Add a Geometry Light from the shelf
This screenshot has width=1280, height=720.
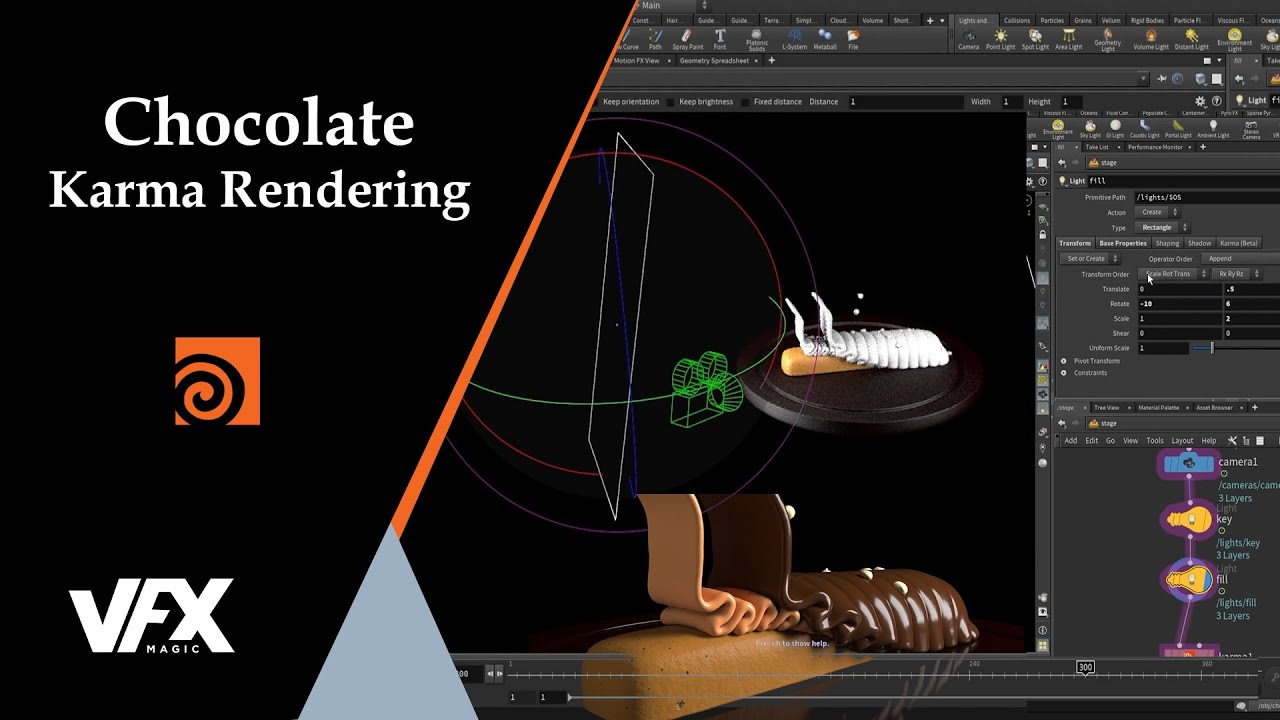[1108, 40]
